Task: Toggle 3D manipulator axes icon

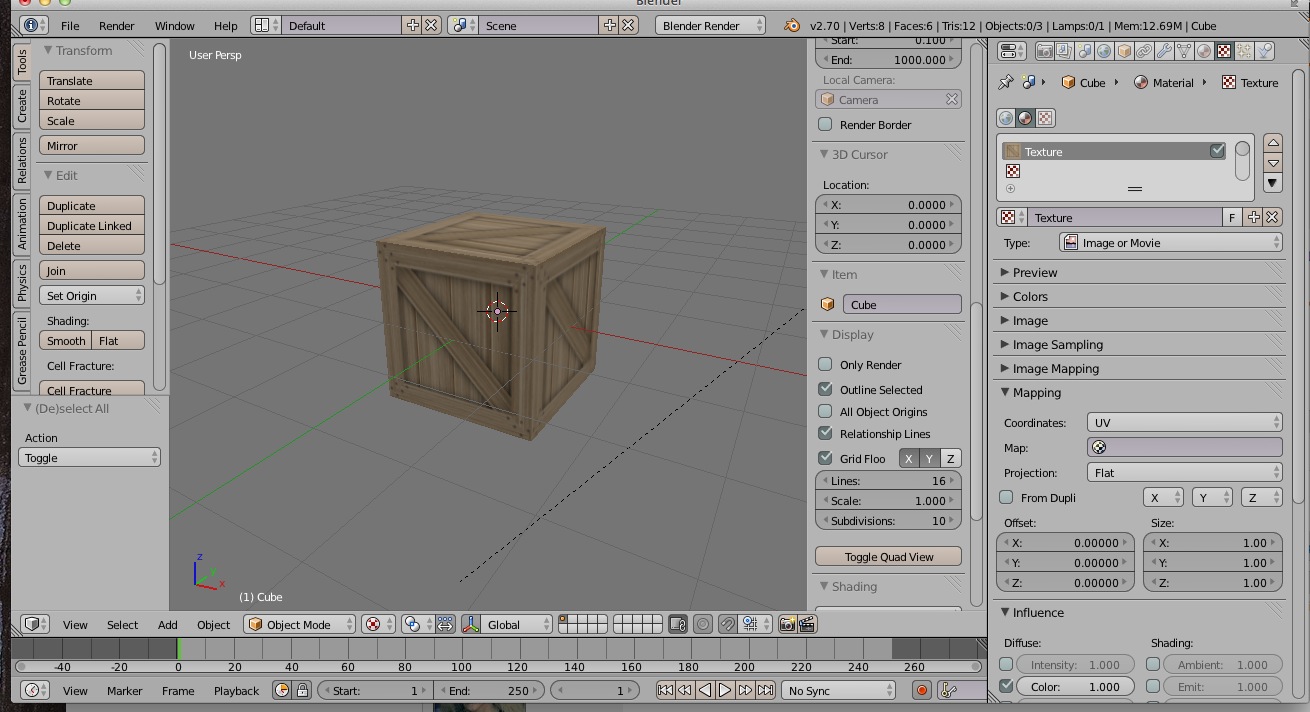Action: [471, 624]
